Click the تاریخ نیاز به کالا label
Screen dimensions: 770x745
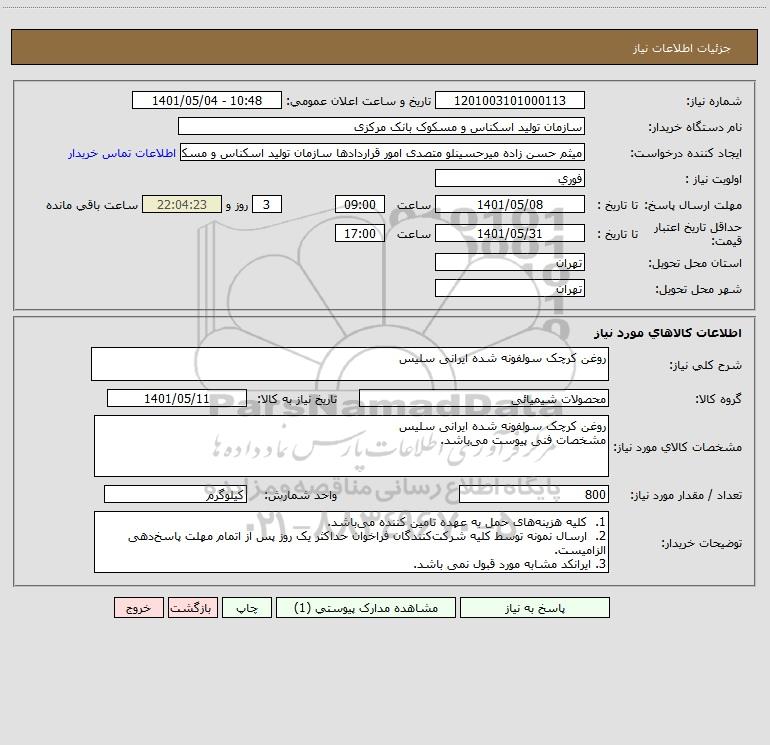(x=298, y=399)
